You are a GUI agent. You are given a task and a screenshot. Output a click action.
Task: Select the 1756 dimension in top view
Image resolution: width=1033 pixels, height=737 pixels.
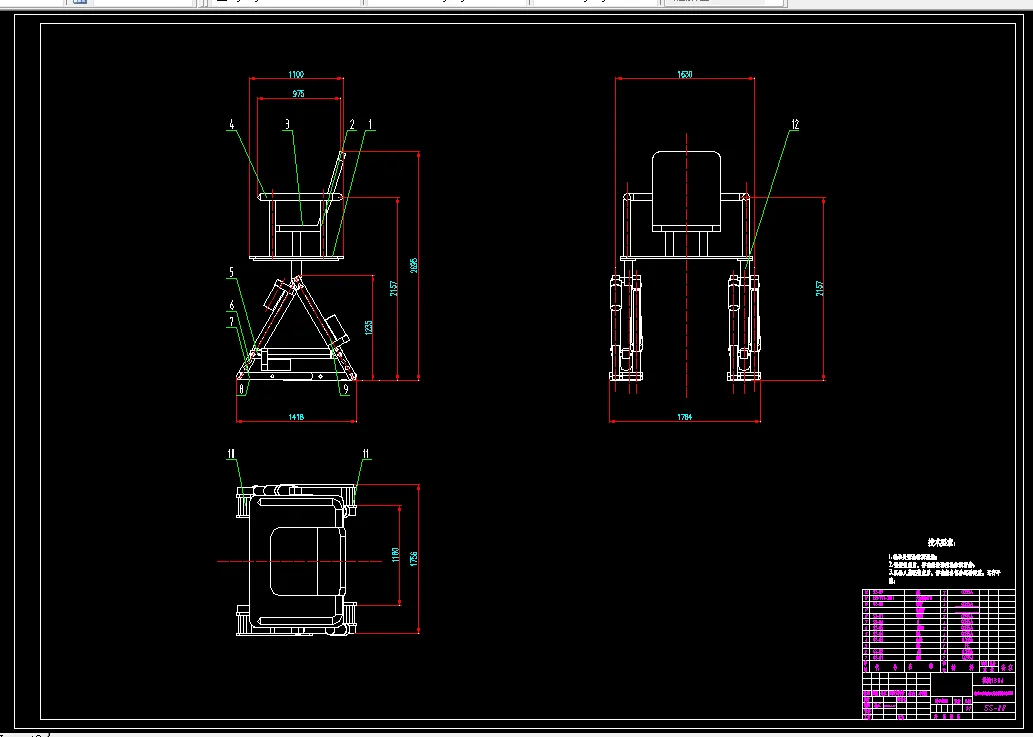tap(414, 558)
